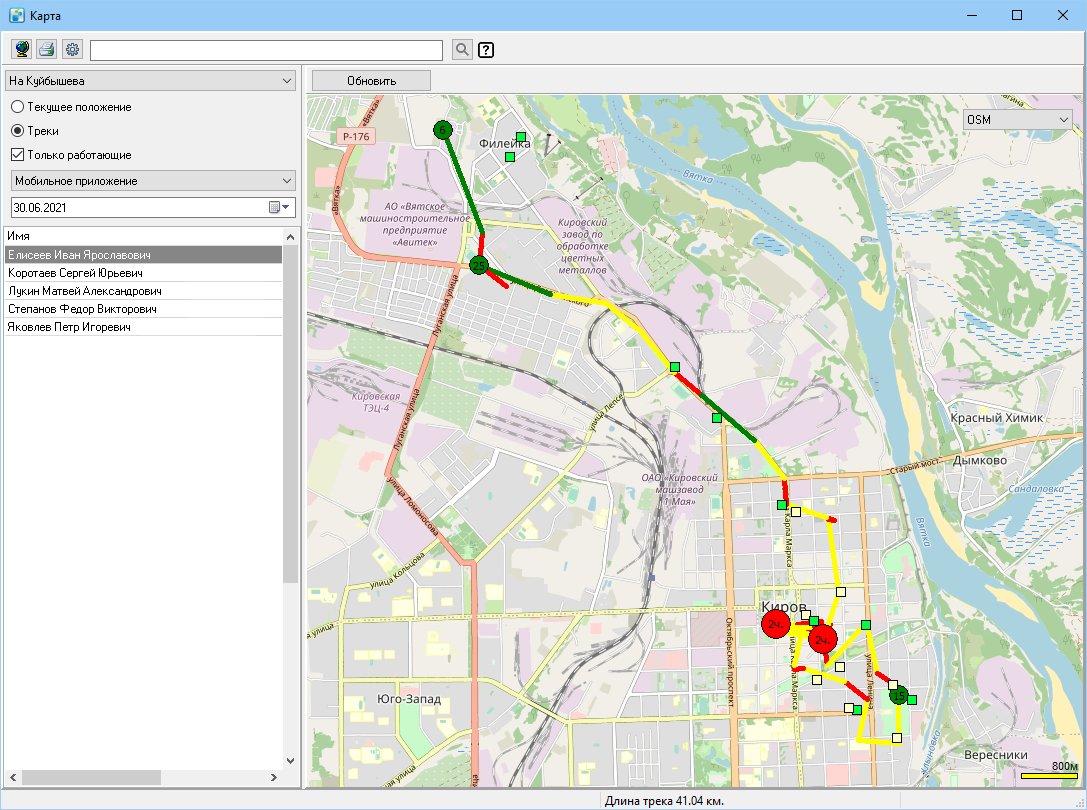Screen dimensions: 1087x810
Task: Click the Обновить button
Action: tap(372, 80)
